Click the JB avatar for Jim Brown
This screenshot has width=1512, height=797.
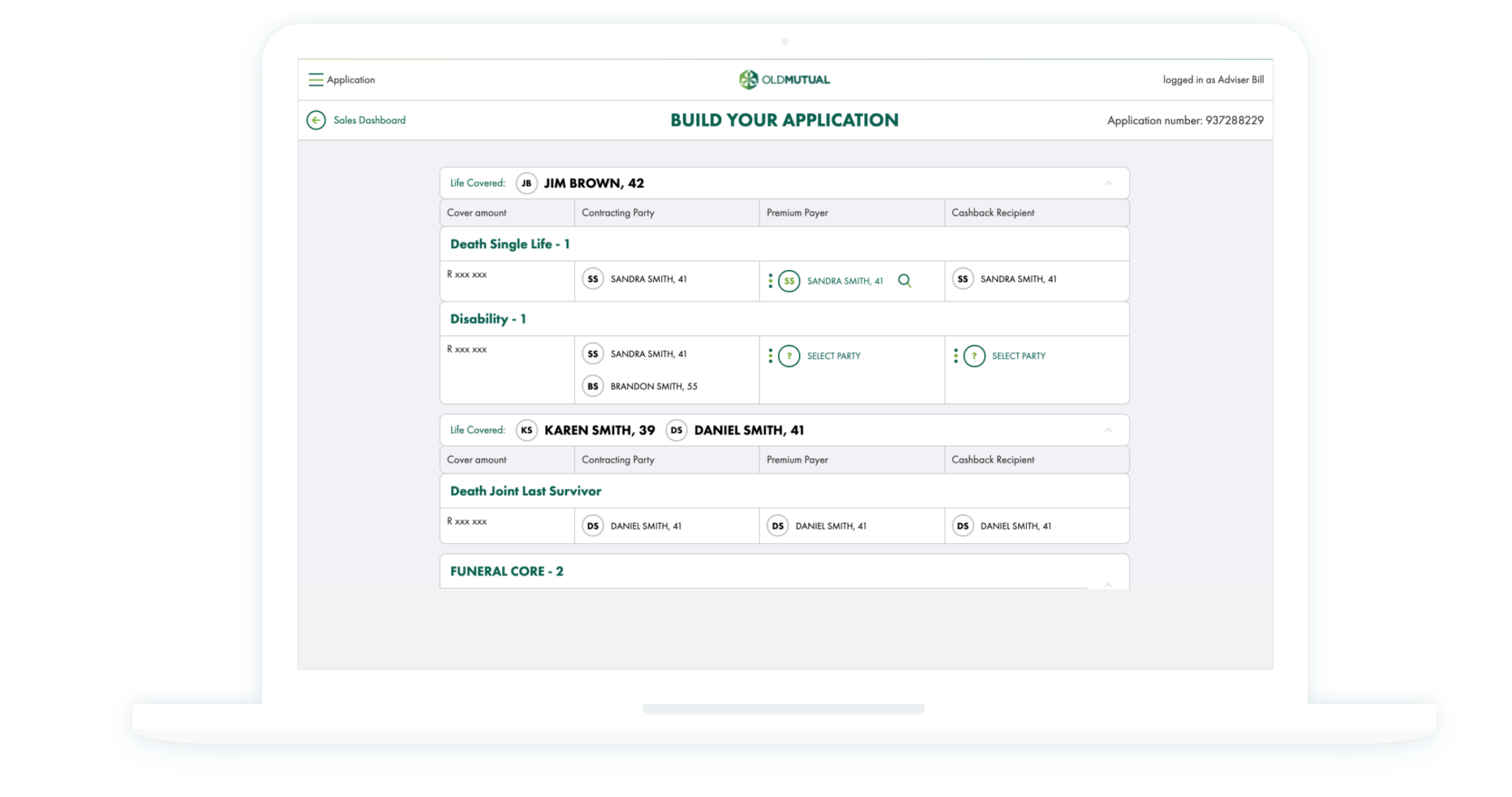click(x=526, y=183)
